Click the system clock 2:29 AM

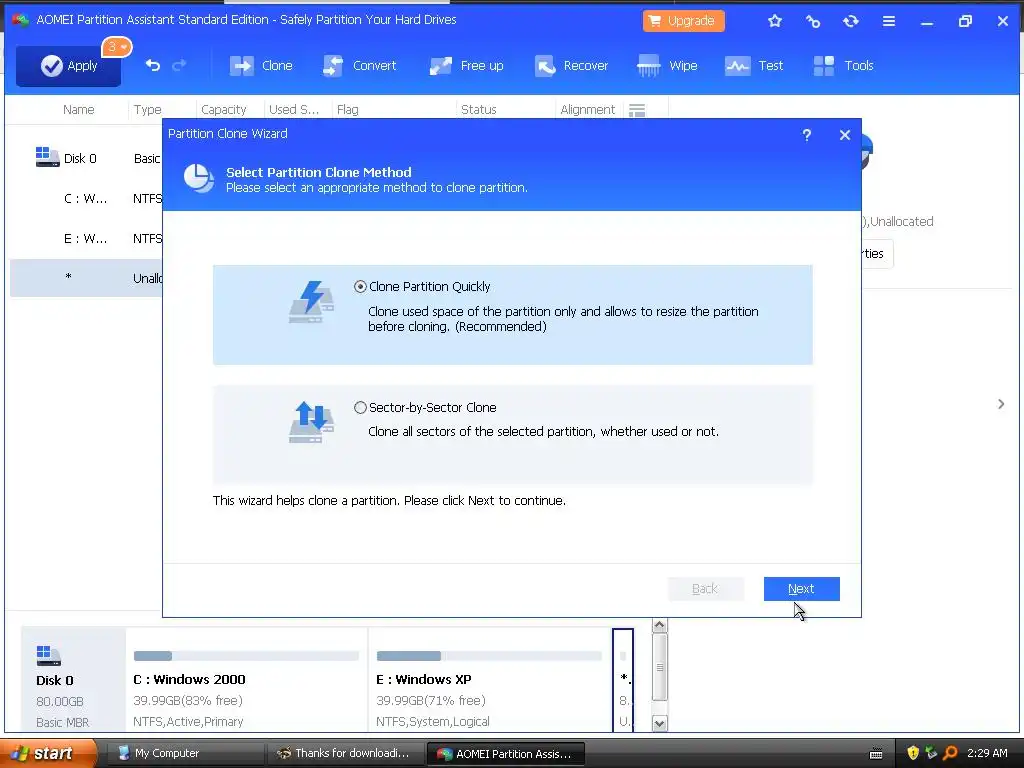[x=987, y=754]
